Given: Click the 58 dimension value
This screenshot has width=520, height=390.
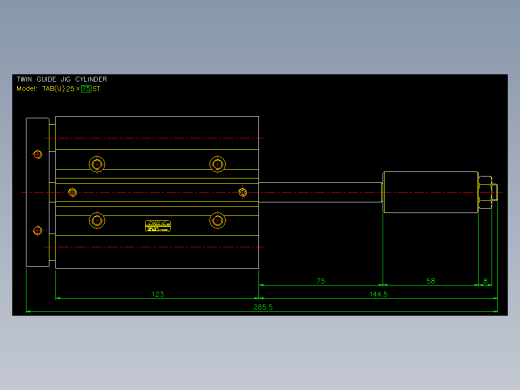Looking at the screenshot, I should coord(431,281).
